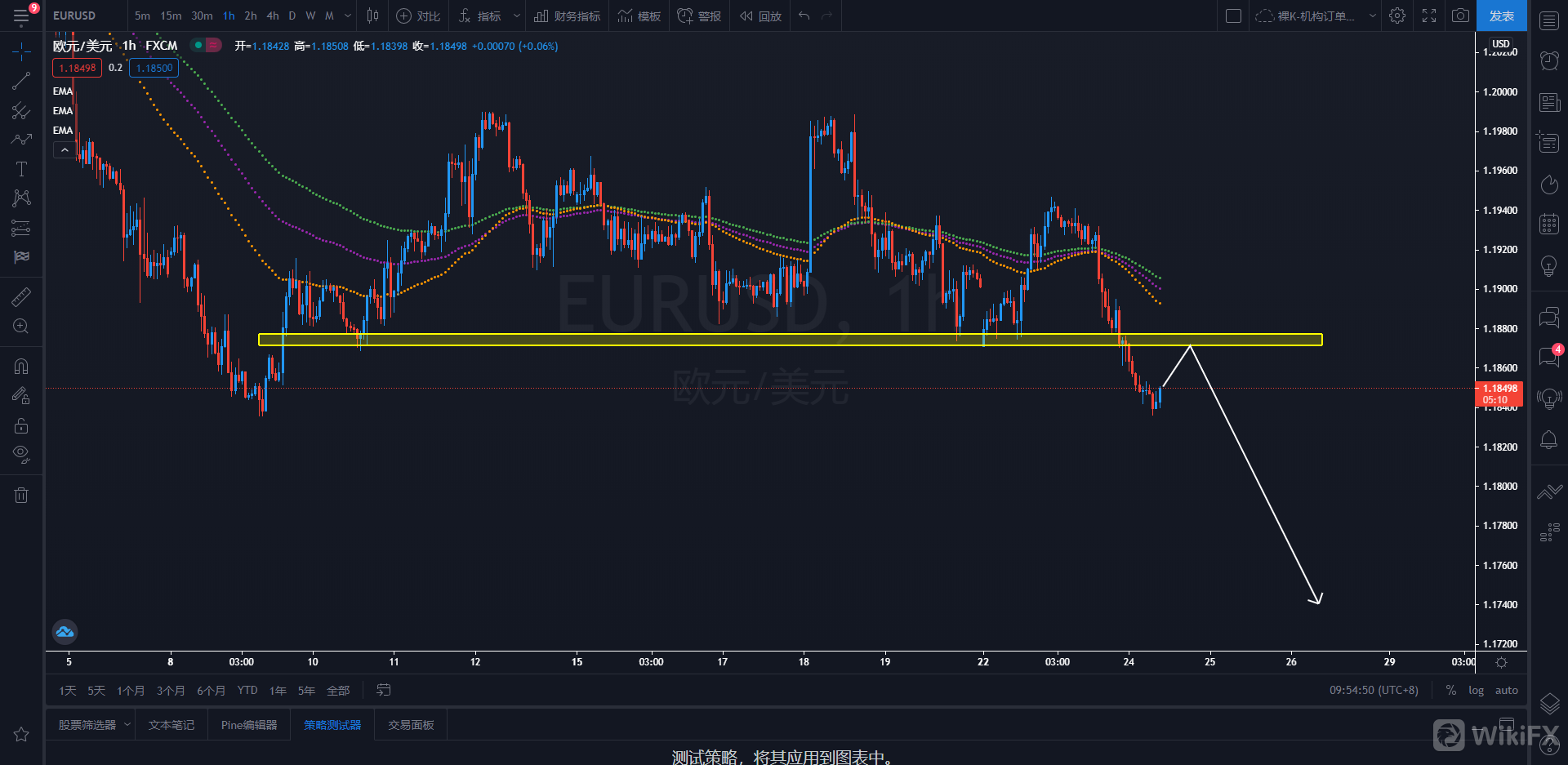
Task: Open the alerts alarm clock panel
Action: click(x=1548, y=60)
